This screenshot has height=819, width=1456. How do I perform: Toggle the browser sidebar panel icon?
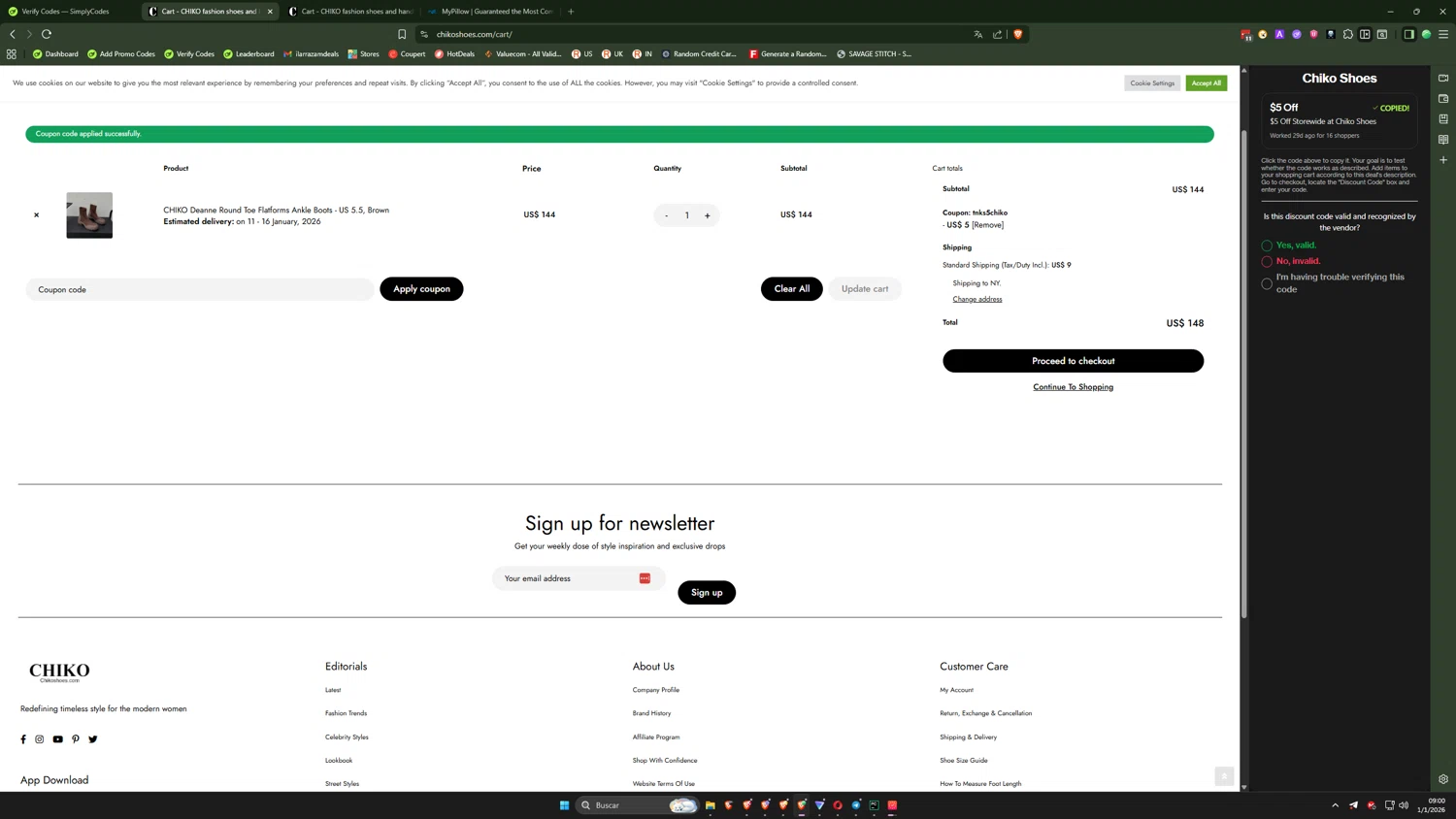pos(1408,34)
